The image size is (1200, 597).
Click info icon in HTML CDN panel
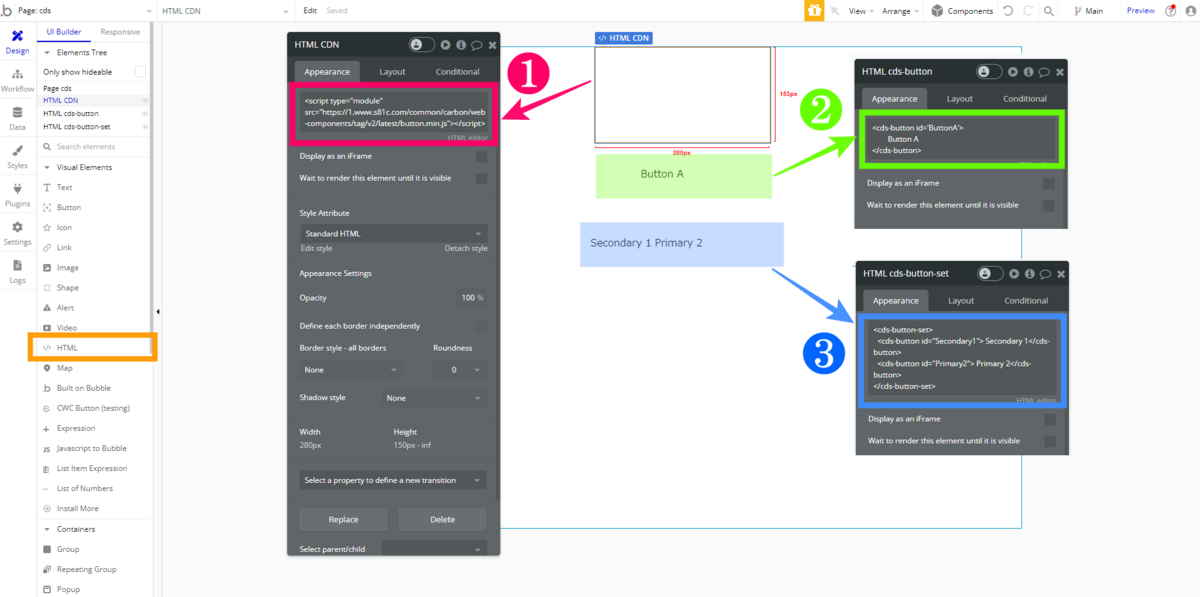pos(461,45)
